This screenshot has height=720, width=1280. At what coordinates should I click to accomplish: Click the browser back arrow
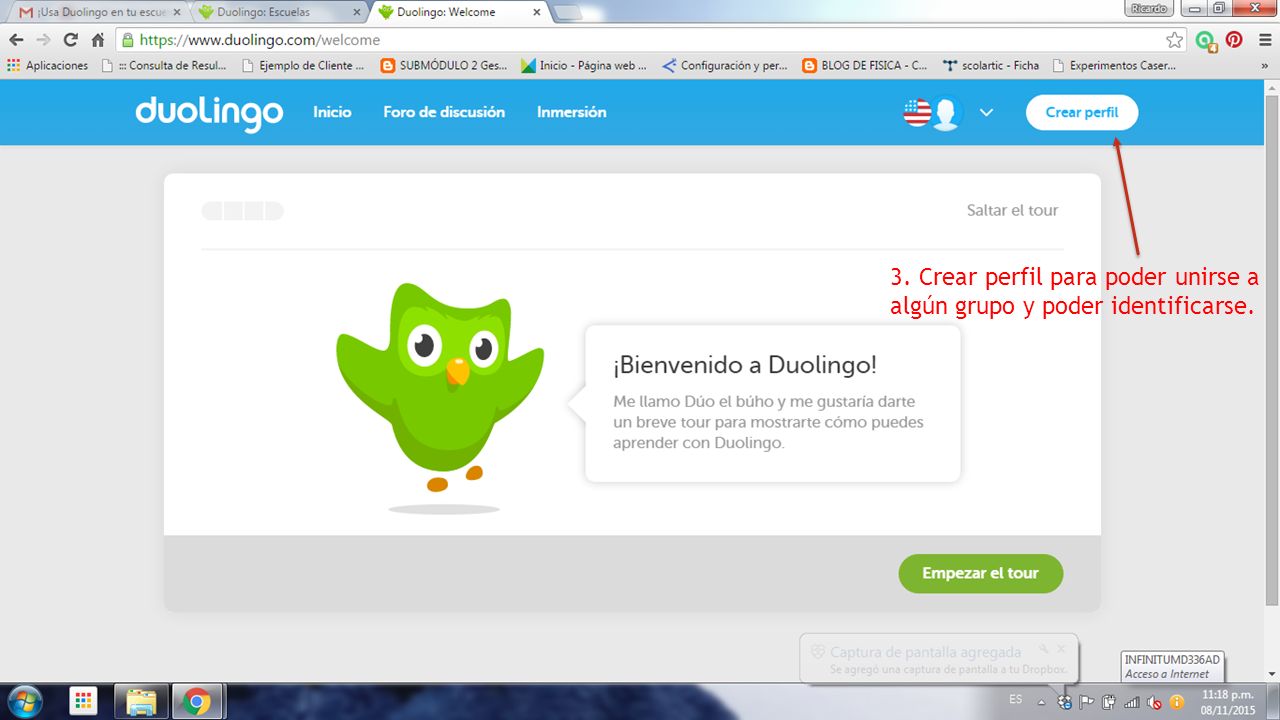tap(16, 40)
